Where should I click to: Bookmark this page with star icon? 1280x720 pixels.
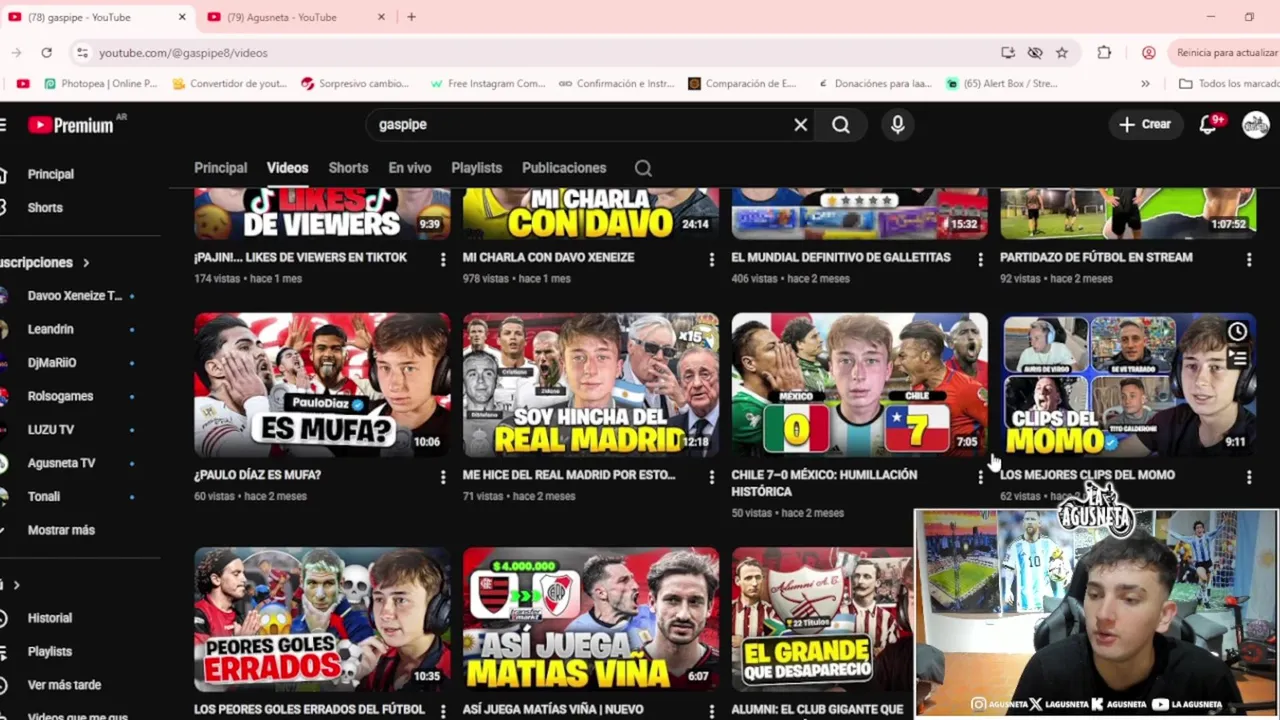[x=1062, y=53]
